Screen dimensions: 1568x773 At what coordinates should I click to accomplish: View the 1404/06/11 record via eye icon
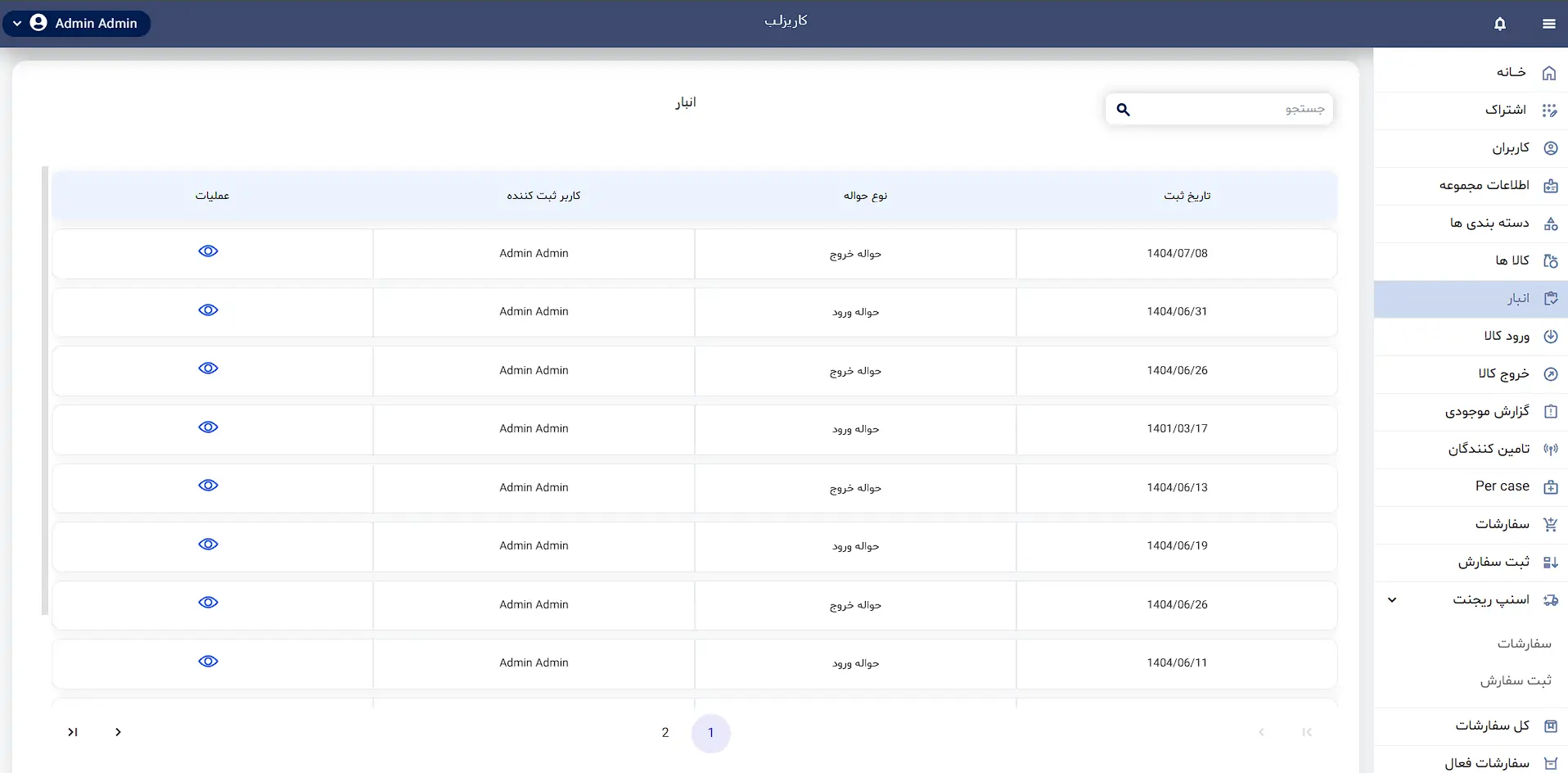pyautogui.click(x=208, y=662)
